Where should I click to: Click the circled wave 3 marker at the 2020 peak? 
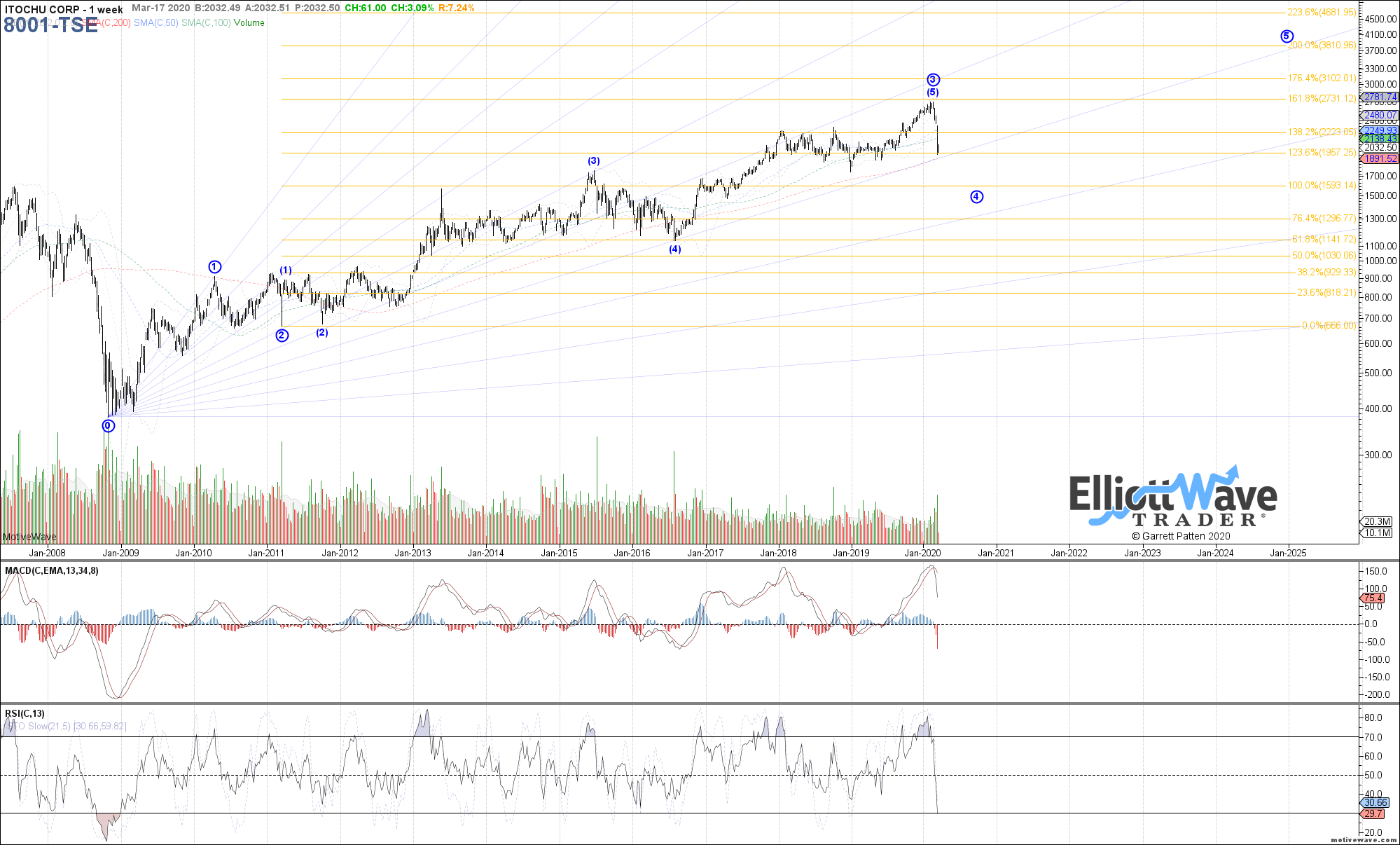[x=933, y=79]
